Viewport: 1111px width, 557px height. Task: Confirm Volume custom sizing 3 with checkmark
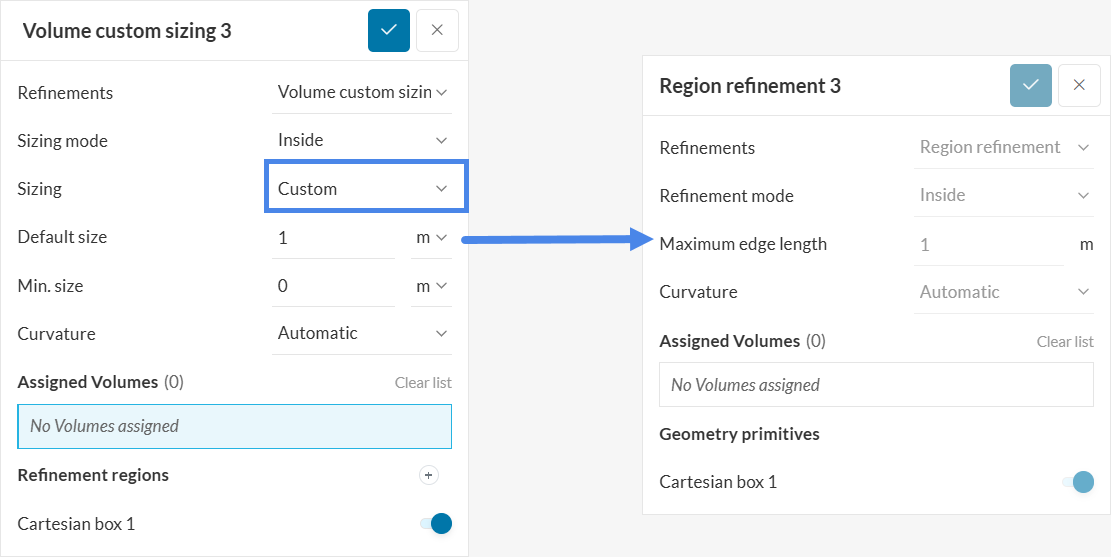tap(389, 30)
